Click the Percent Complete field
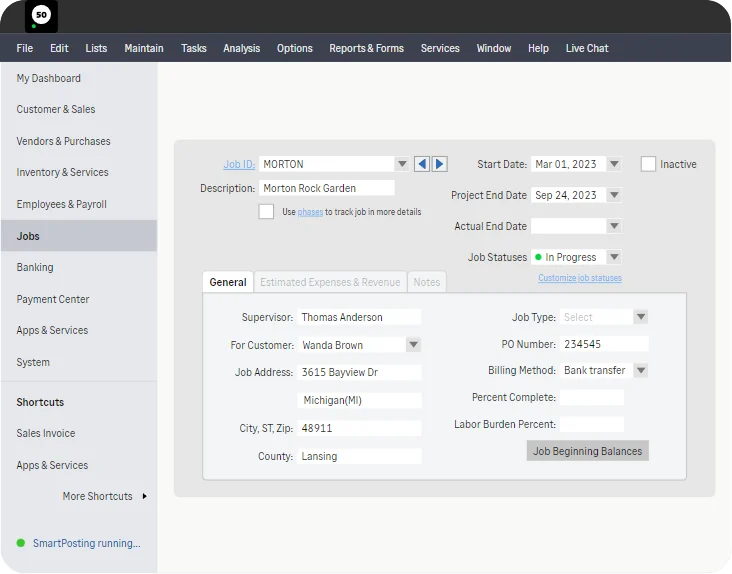Screen dimensions: 732x574 [x=592, y=397]
